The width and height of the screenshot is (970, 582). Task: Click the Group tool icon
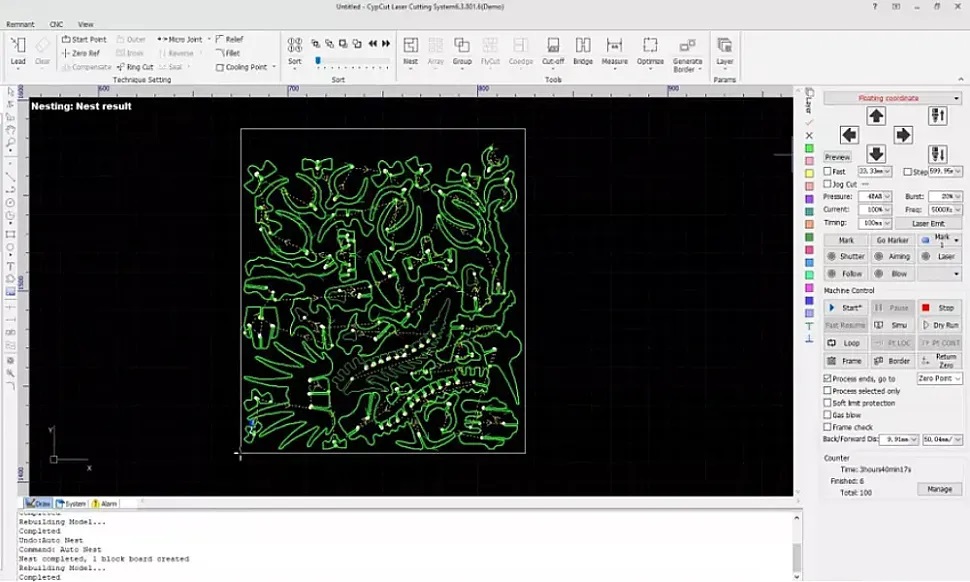click(x=462, y=48)
